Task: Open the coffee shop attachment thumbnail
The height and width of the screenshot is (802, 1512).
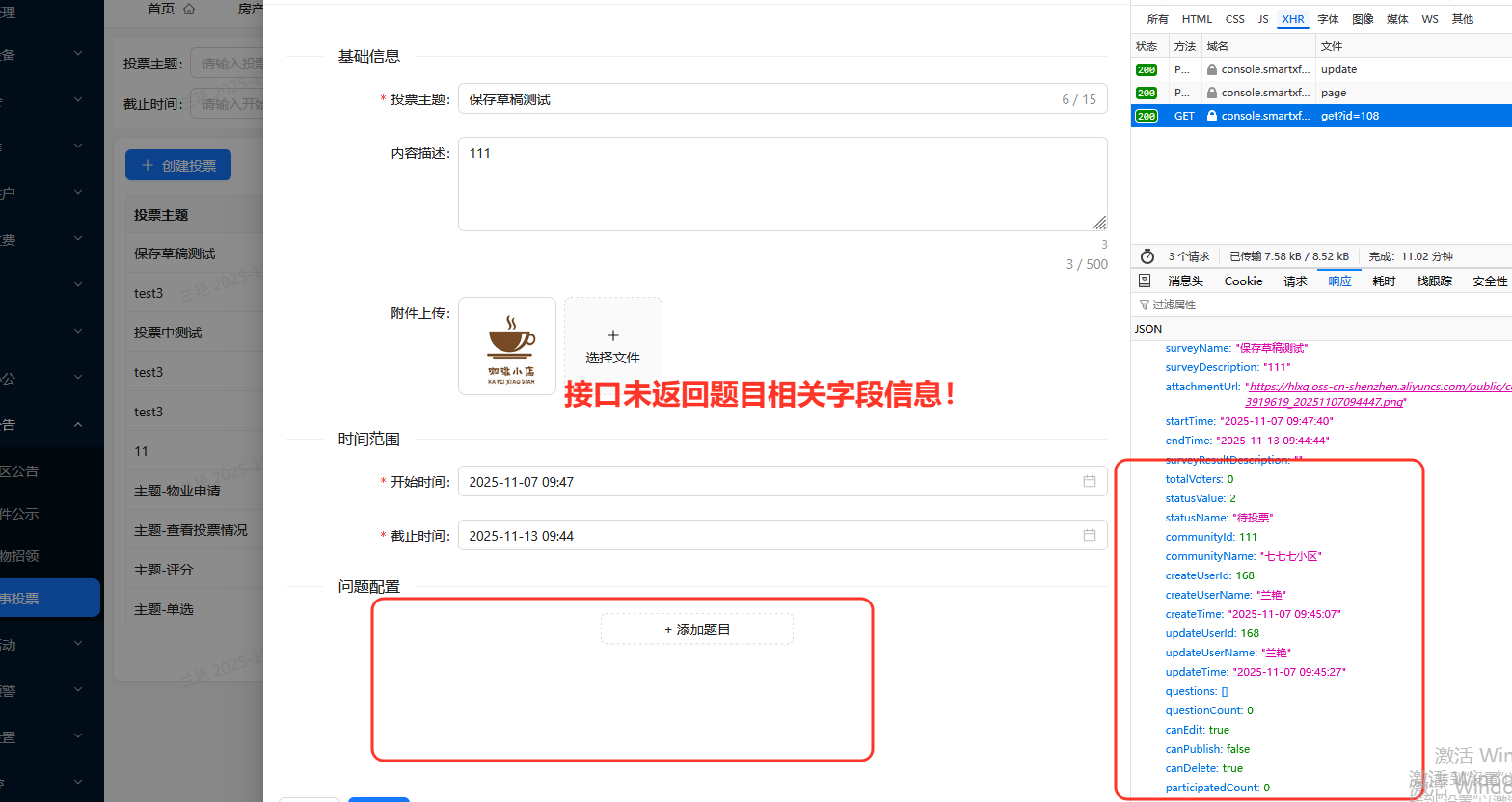Action: click(x=507, y=346)
